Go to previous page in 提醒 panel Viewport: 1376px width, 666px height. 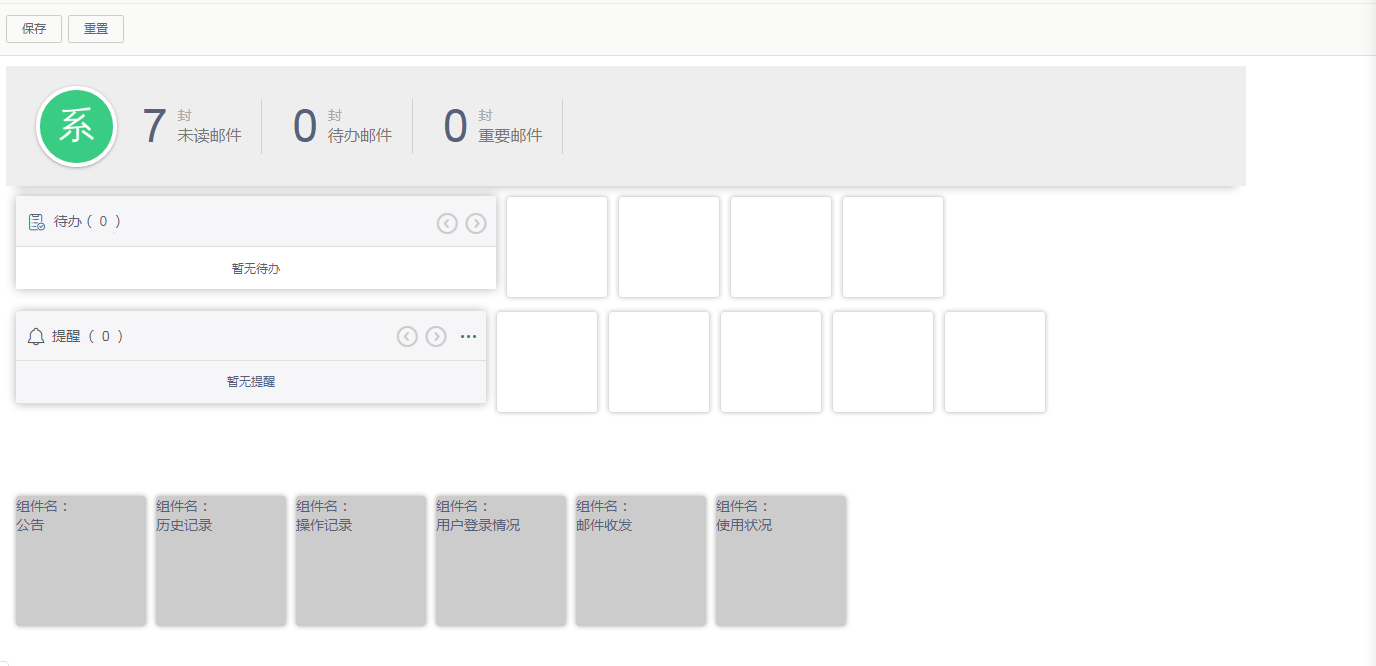pyautogui.click(x=407, y=337)
